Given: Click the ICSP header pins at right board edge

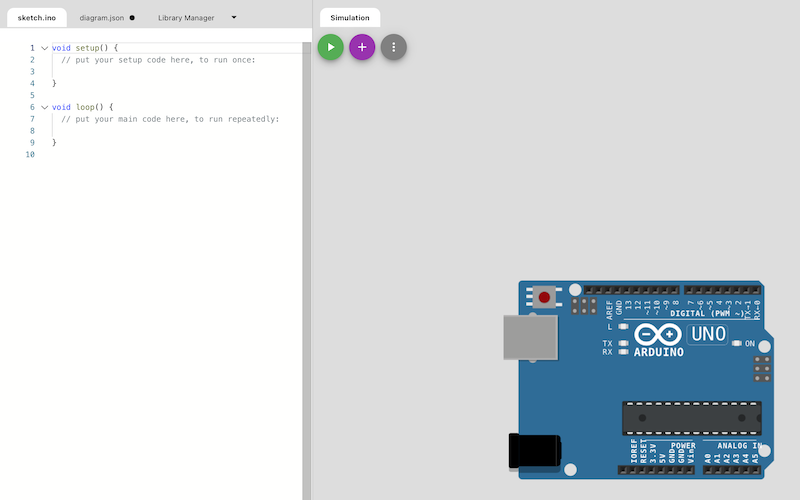Looking at the screenshot, I should tap(762, 369).
